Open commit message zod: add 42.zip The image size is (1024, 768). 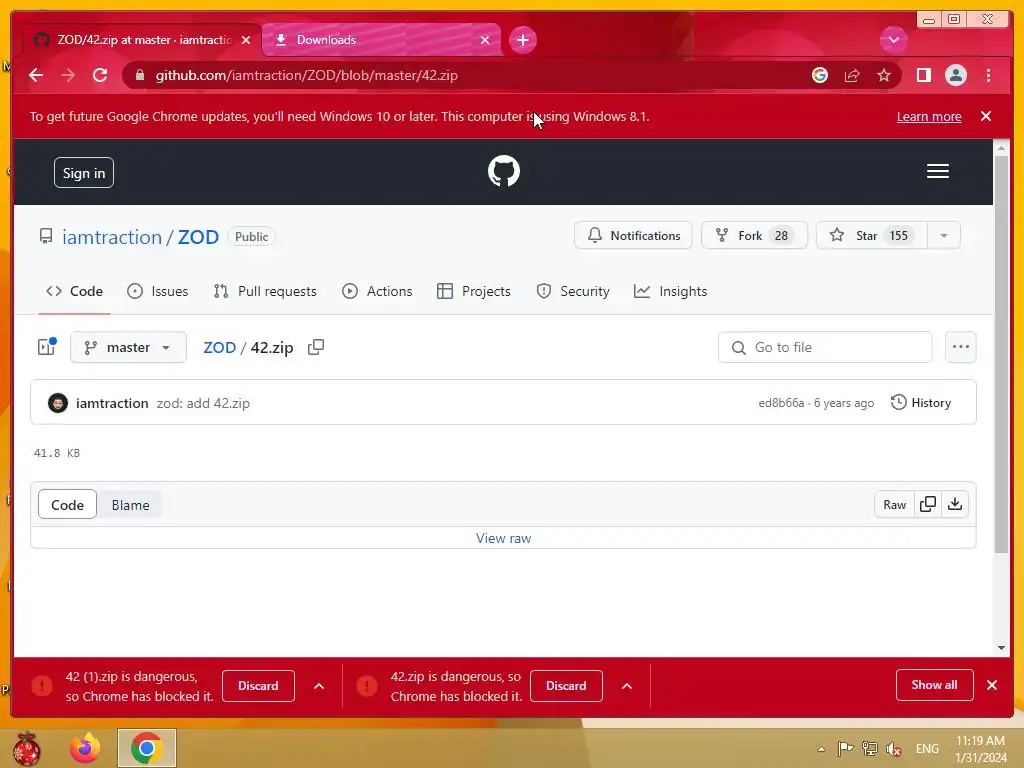(203, 403)
